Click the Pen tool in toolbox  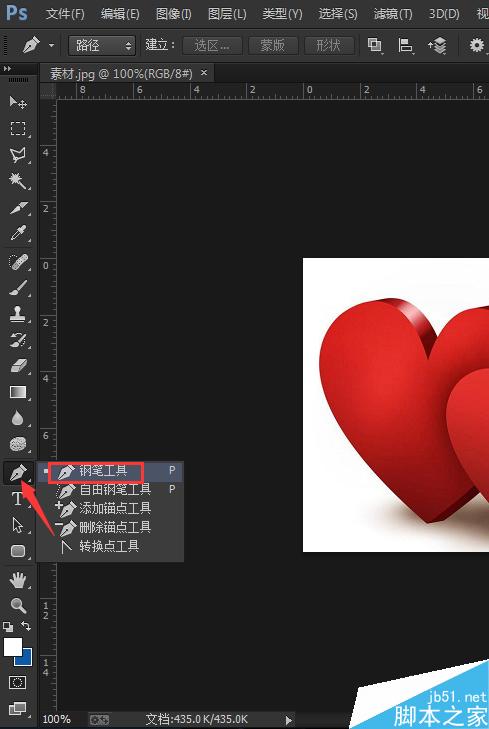18,473
